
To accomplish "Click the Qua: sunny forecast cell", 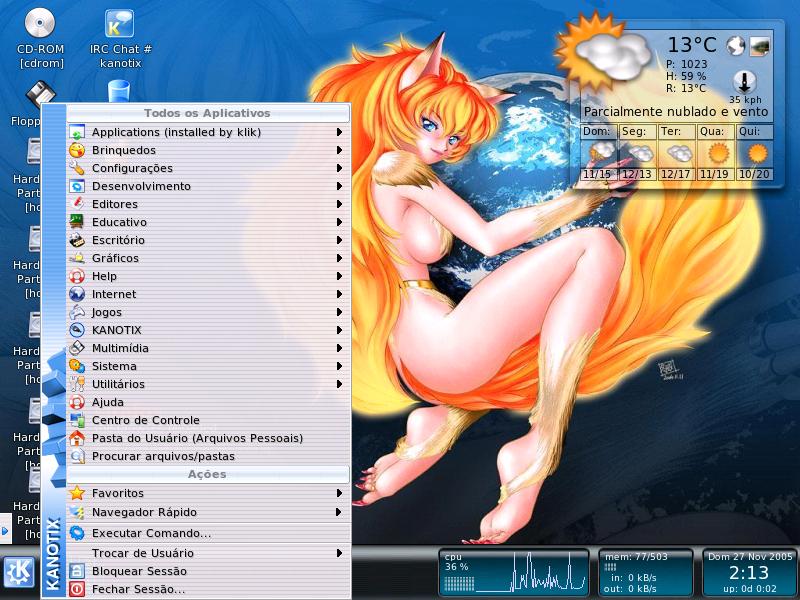I will [716, 153].
